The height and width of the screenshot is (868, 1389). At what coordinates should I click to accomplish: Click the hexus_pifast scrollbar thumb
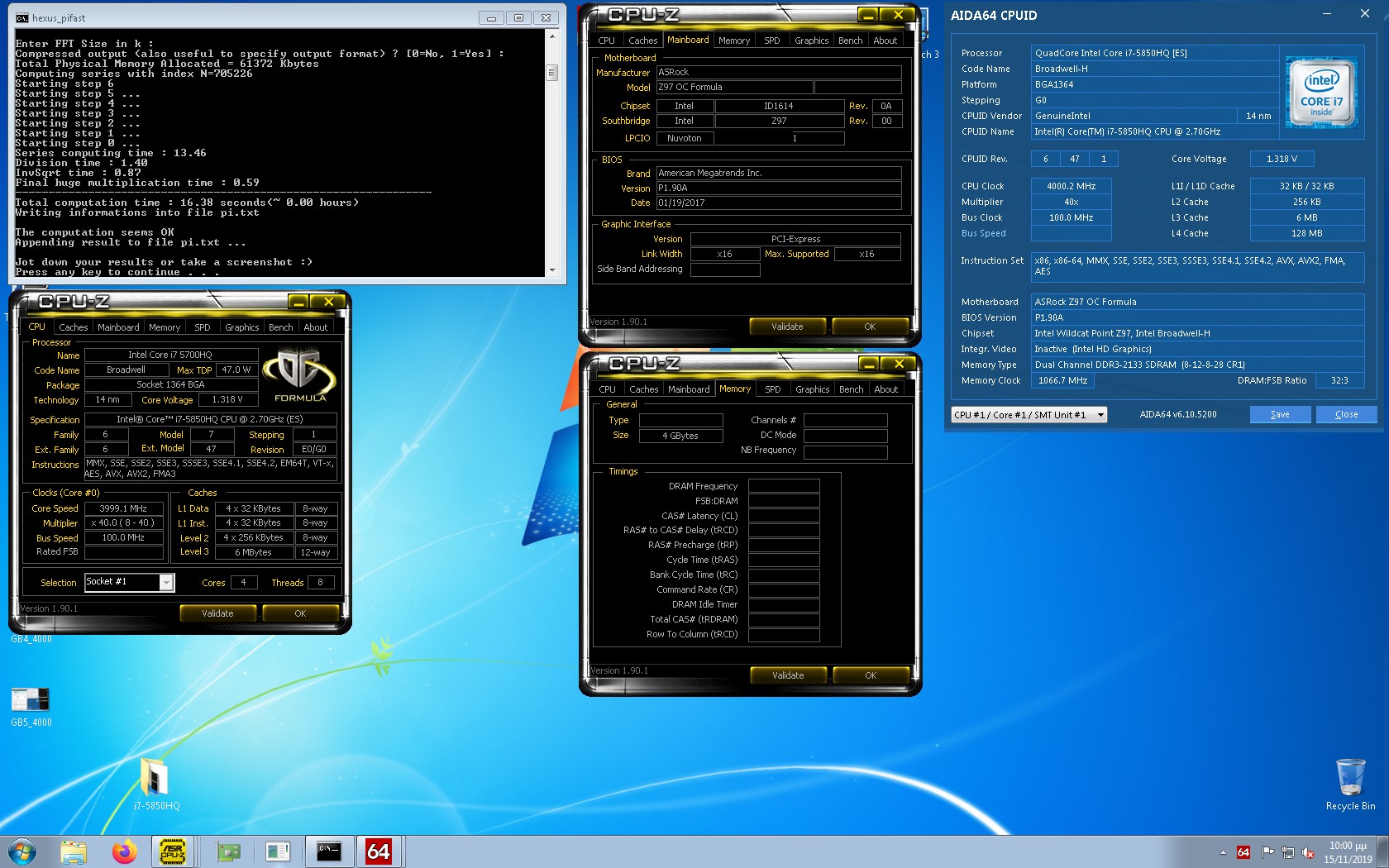tap(552, 73)
